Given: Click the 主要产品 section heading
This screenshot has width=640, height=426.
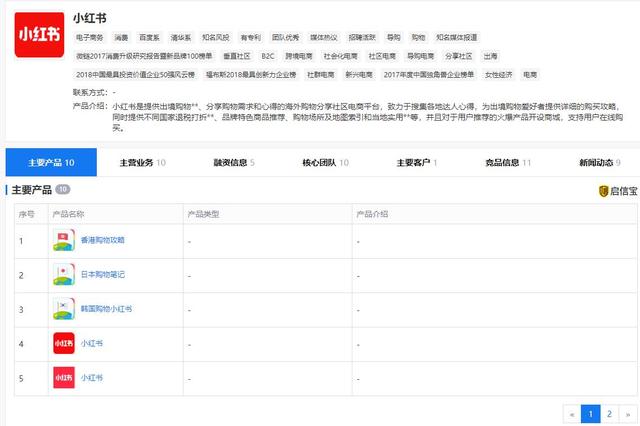Looking at the screenshot, I should [x=31, y=190].
